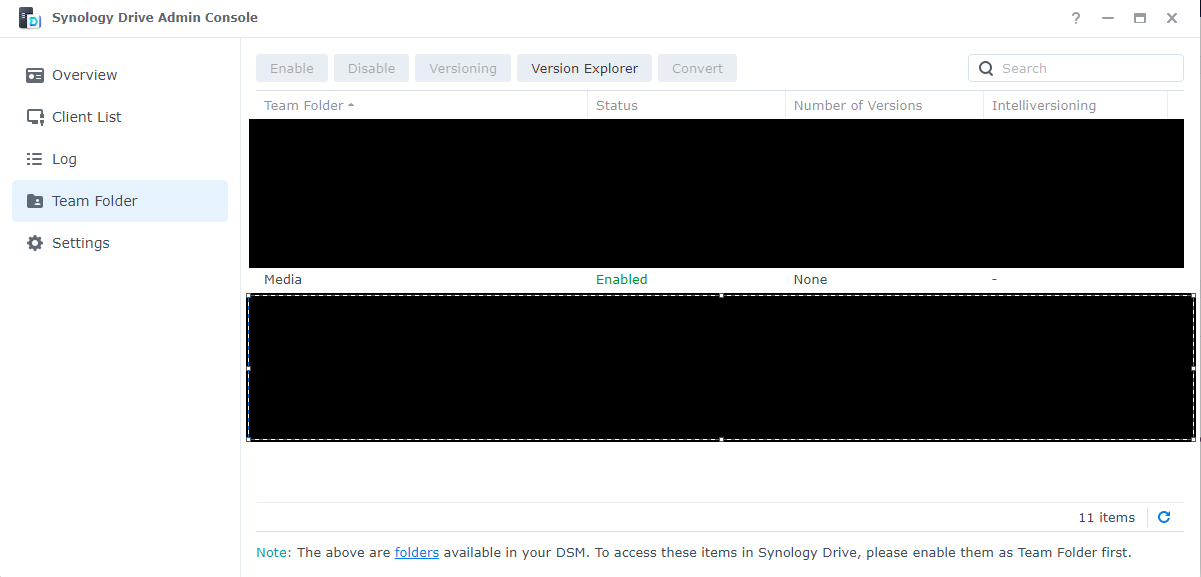The width and height of the screenshot is (1201, 577).
Task: Click the Enable button in the toolbar
Action: click(291, 67)
